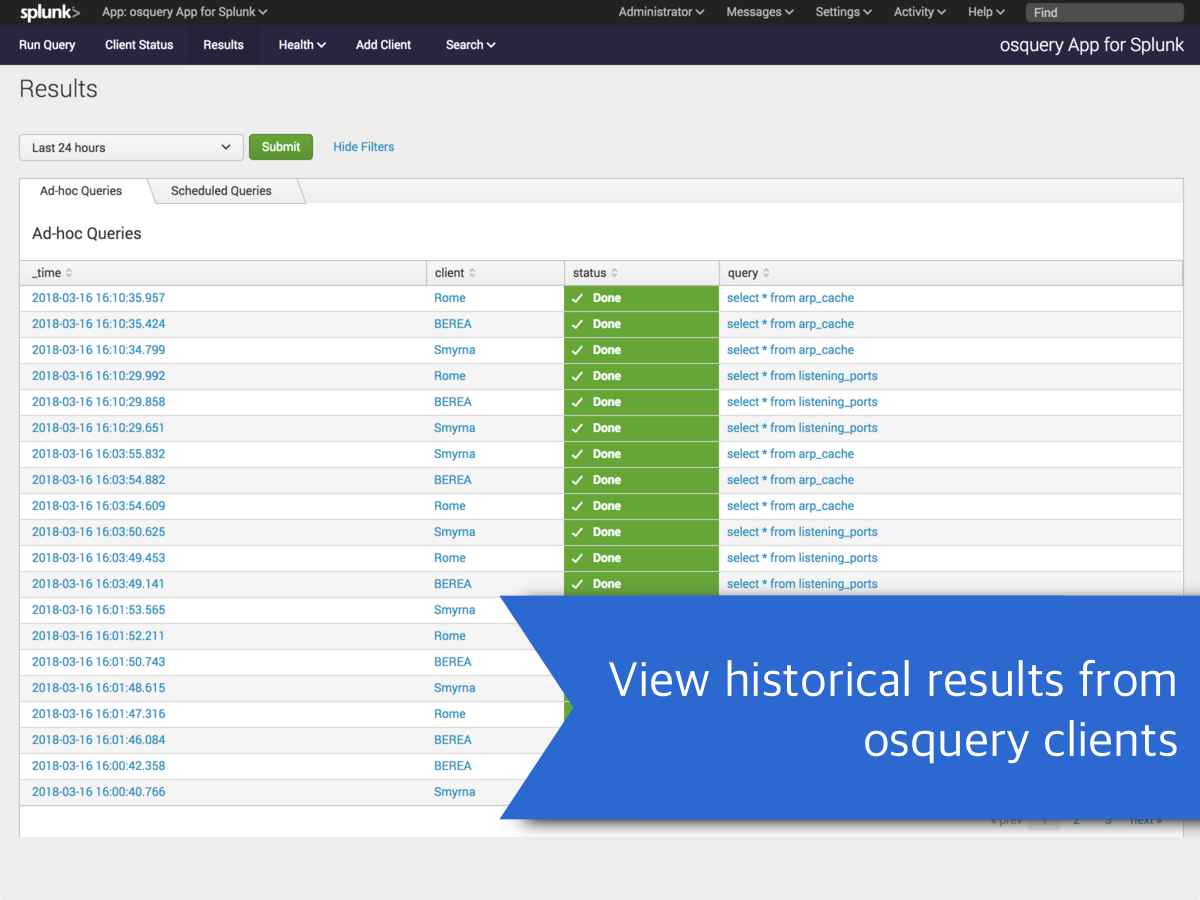This screenshot has height=900, width=1200.
Task: Click timestamp 2018-03-16 16:10:29.858
Action: pos(99,402)
